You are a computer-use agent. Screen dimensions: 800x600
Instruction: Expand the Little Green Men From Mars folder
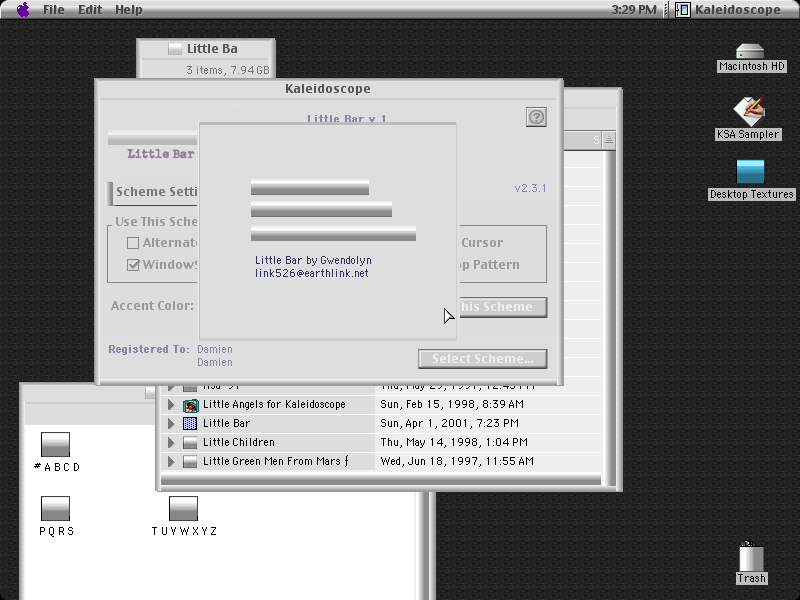[171, 461]
